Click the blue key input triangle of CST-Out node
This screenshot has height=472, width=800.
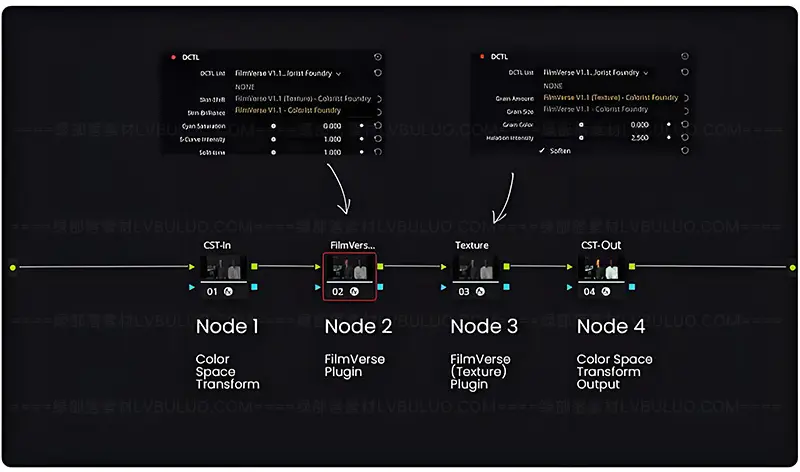point(569,287)
